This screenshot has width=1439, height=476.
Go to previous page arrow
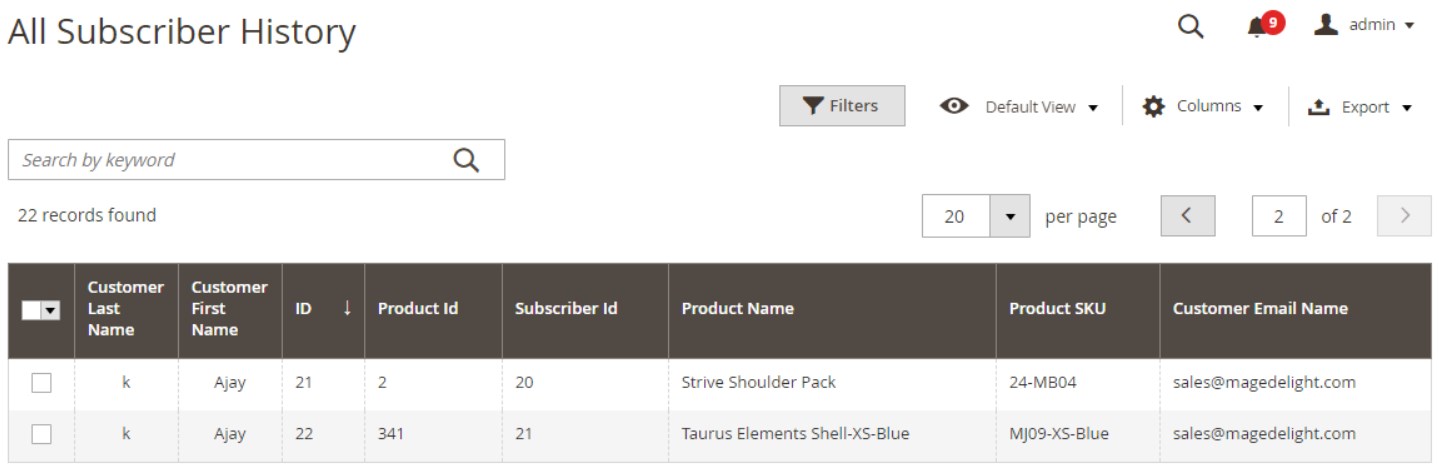pos(1187,216)
